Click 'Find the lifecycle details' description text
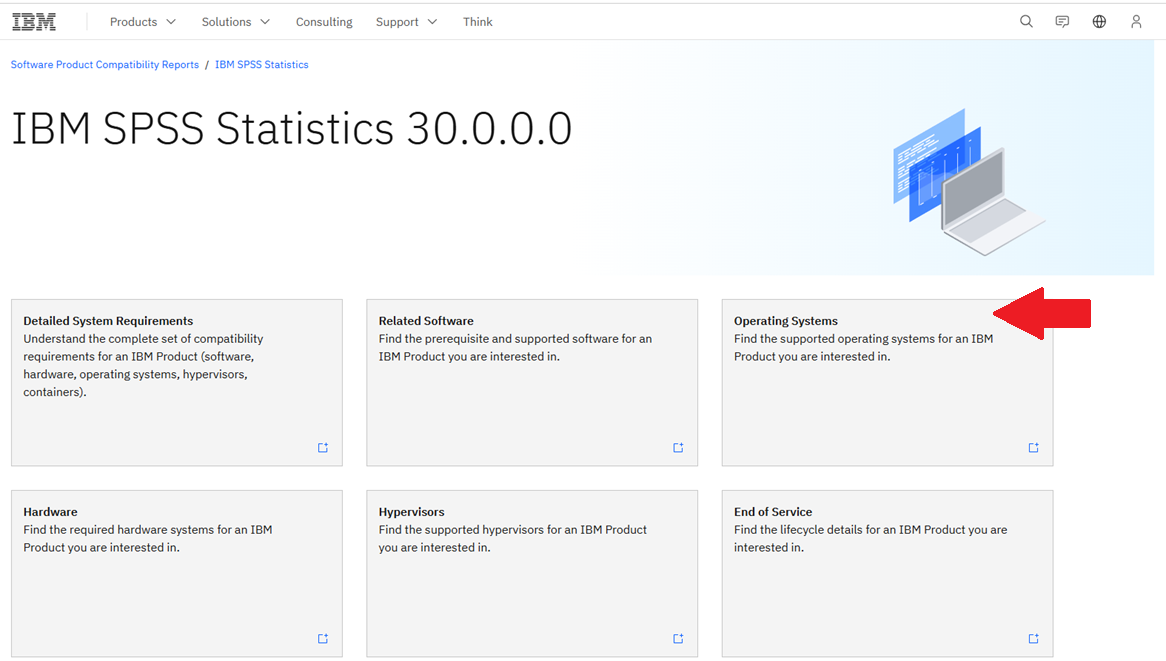 [x=871, y=538]
